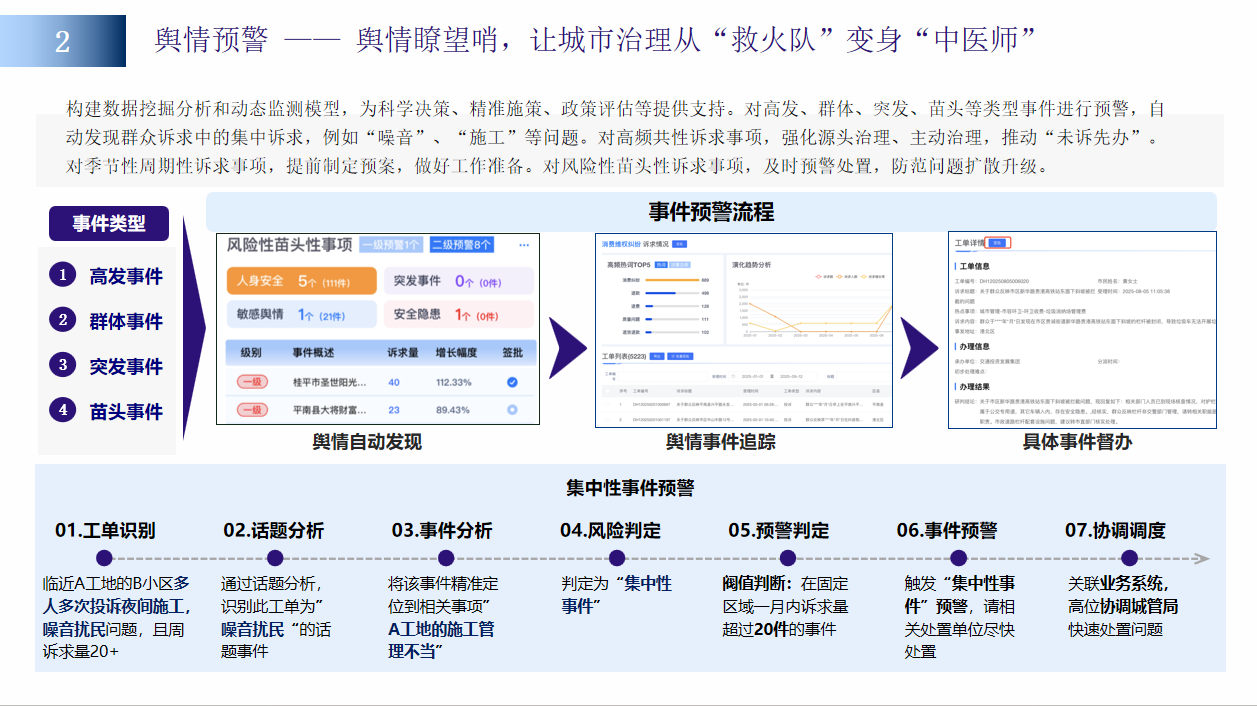Click a legend diamond icon in 演化趋势分析 chart

(817, 277)
